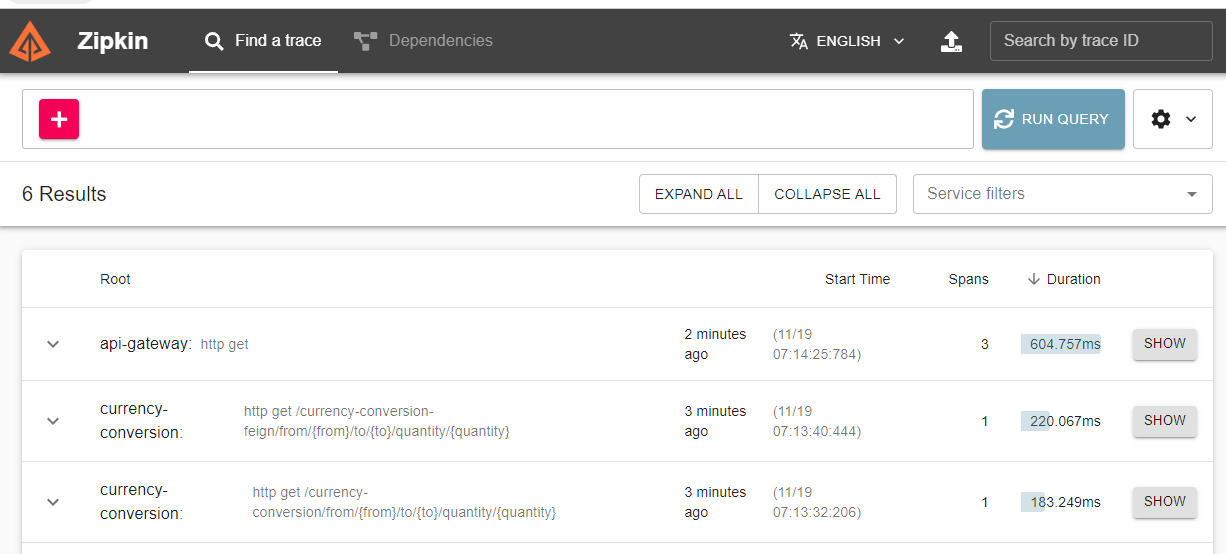Click the http get span name
This screenshot has height=554, width=1226.
(x=225, y=344)
